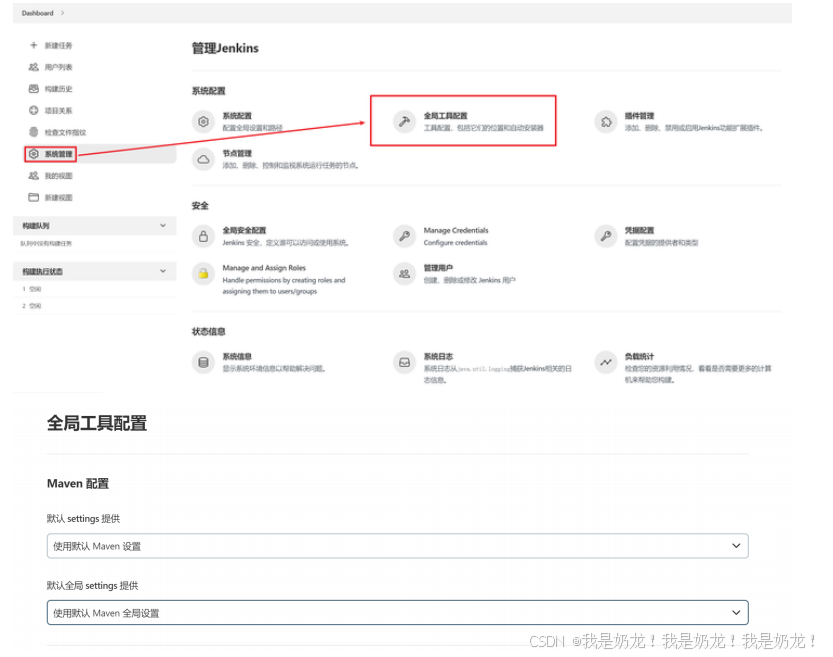Click the 管理Jenkins page heading
This screenshot has width=833, height=657.
[225, 48]
